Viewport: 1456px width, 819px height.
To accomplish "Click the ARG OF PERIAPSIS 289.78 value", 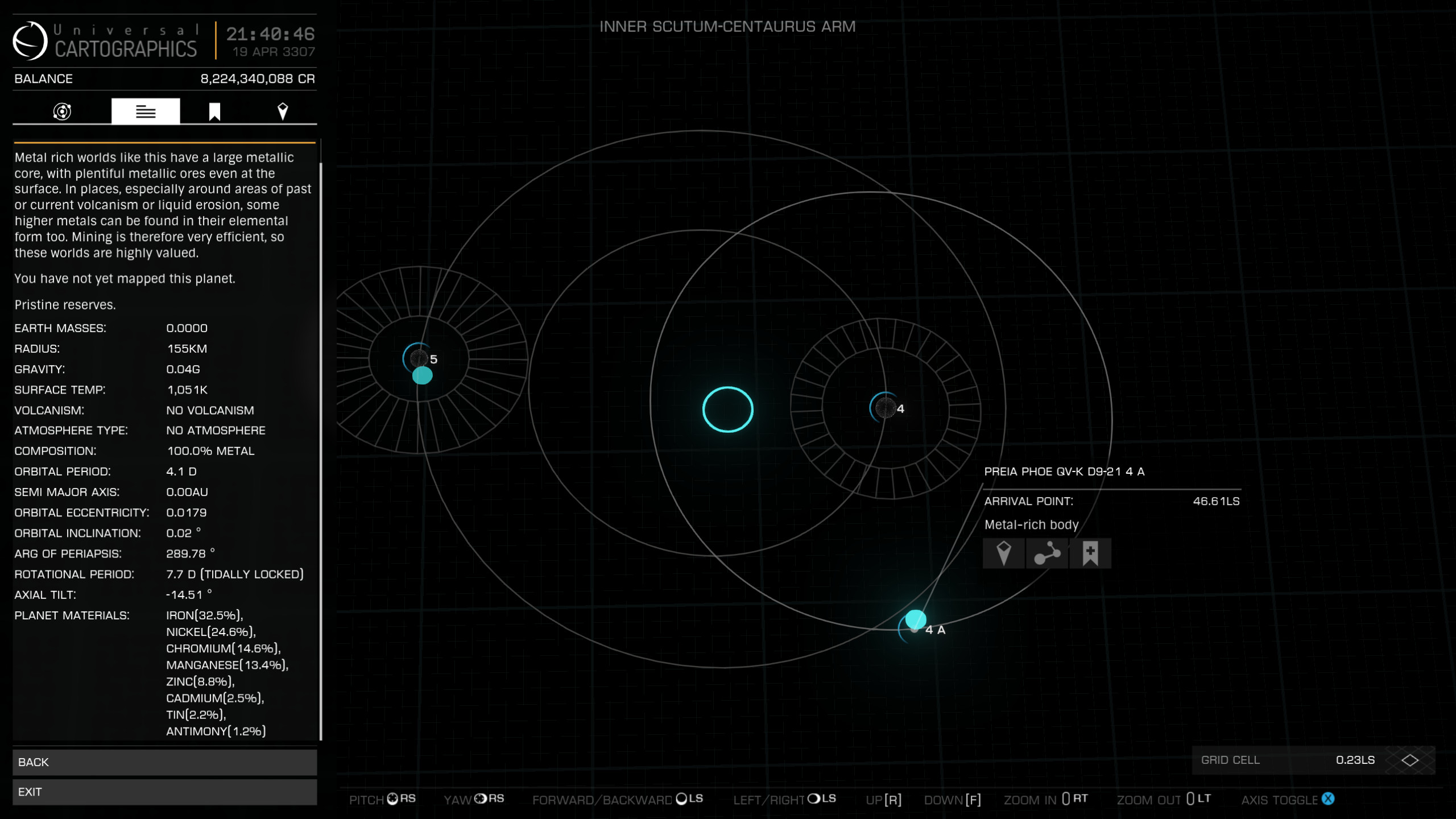I will coord(191,553).
